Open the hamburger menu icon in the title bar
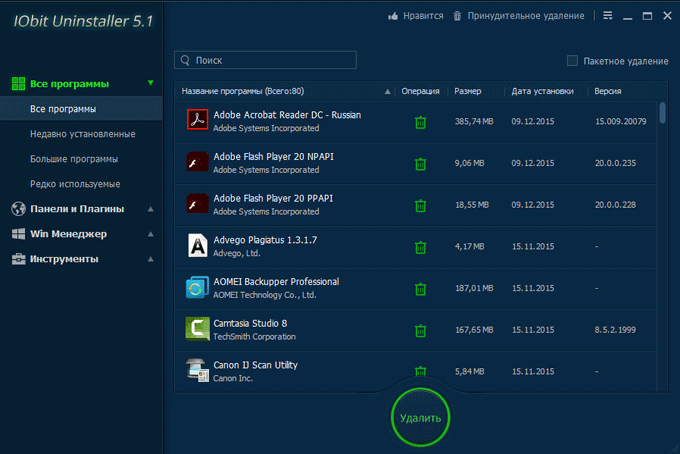680x454 pixels. 608,16
